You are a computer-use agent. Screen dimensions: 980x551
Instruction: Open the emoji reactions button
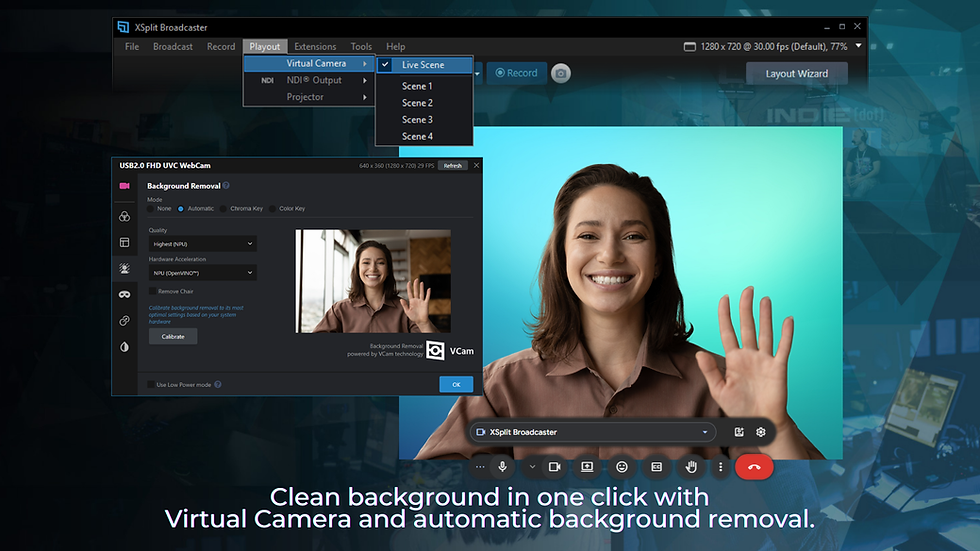click(622, 467)
